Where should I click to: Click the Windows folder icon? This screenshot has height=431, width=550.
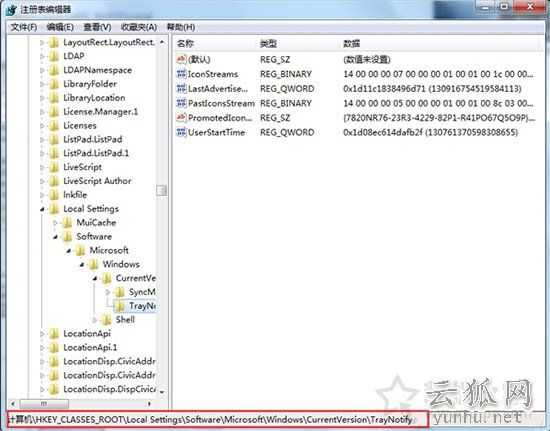click(93, 264)
